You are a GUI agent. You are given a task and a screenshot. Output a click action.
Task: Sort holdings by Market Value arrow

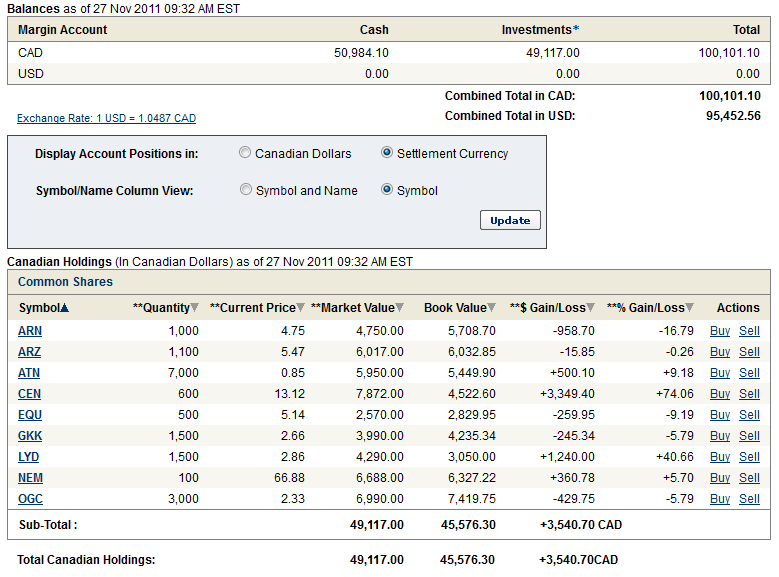coord(400,308)
